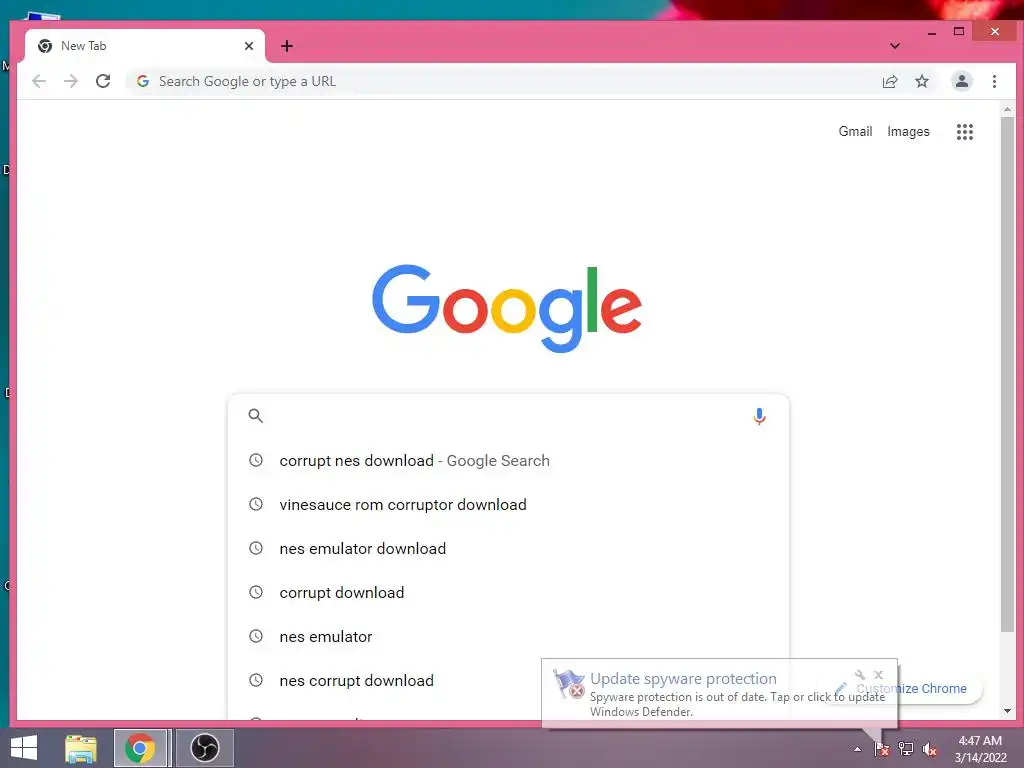Open the tab search dropdown chevron
Viewport: 1024px width, 768px height.
click(x=895, y=46)
